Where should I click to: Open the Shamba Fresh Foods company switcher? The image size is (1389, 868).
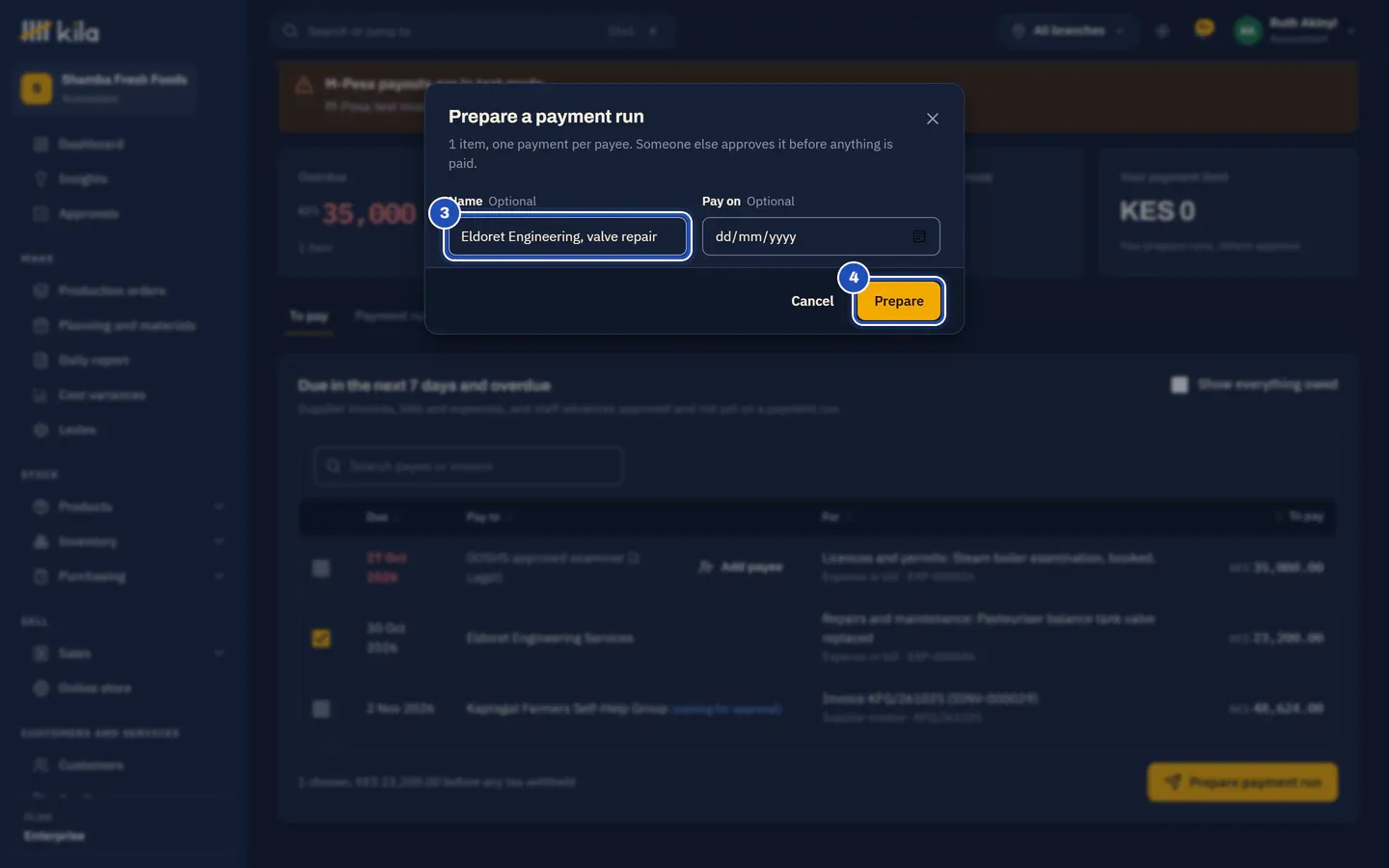(106, 88)
